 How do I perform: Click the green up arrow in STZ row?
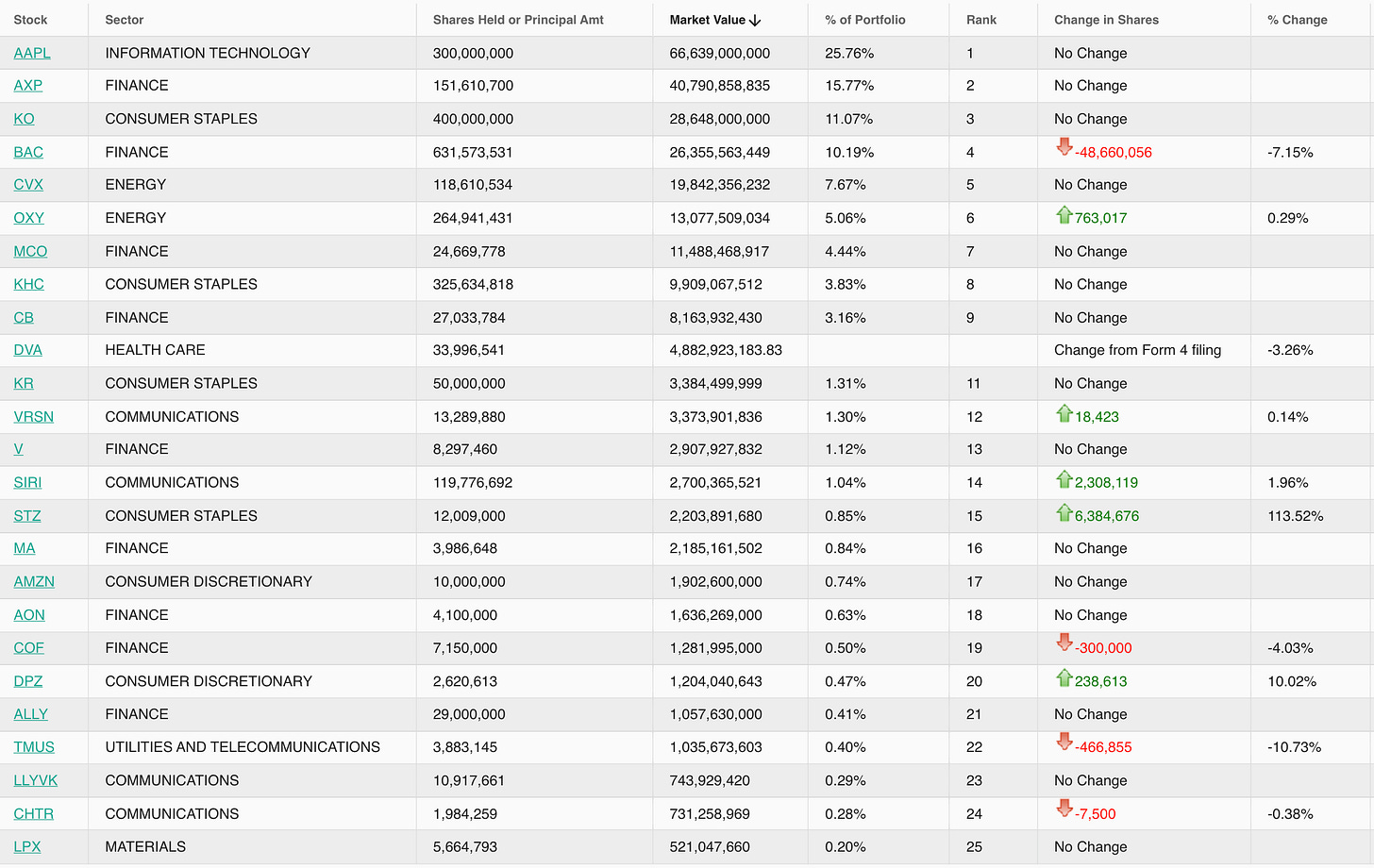click(1064, 512)
